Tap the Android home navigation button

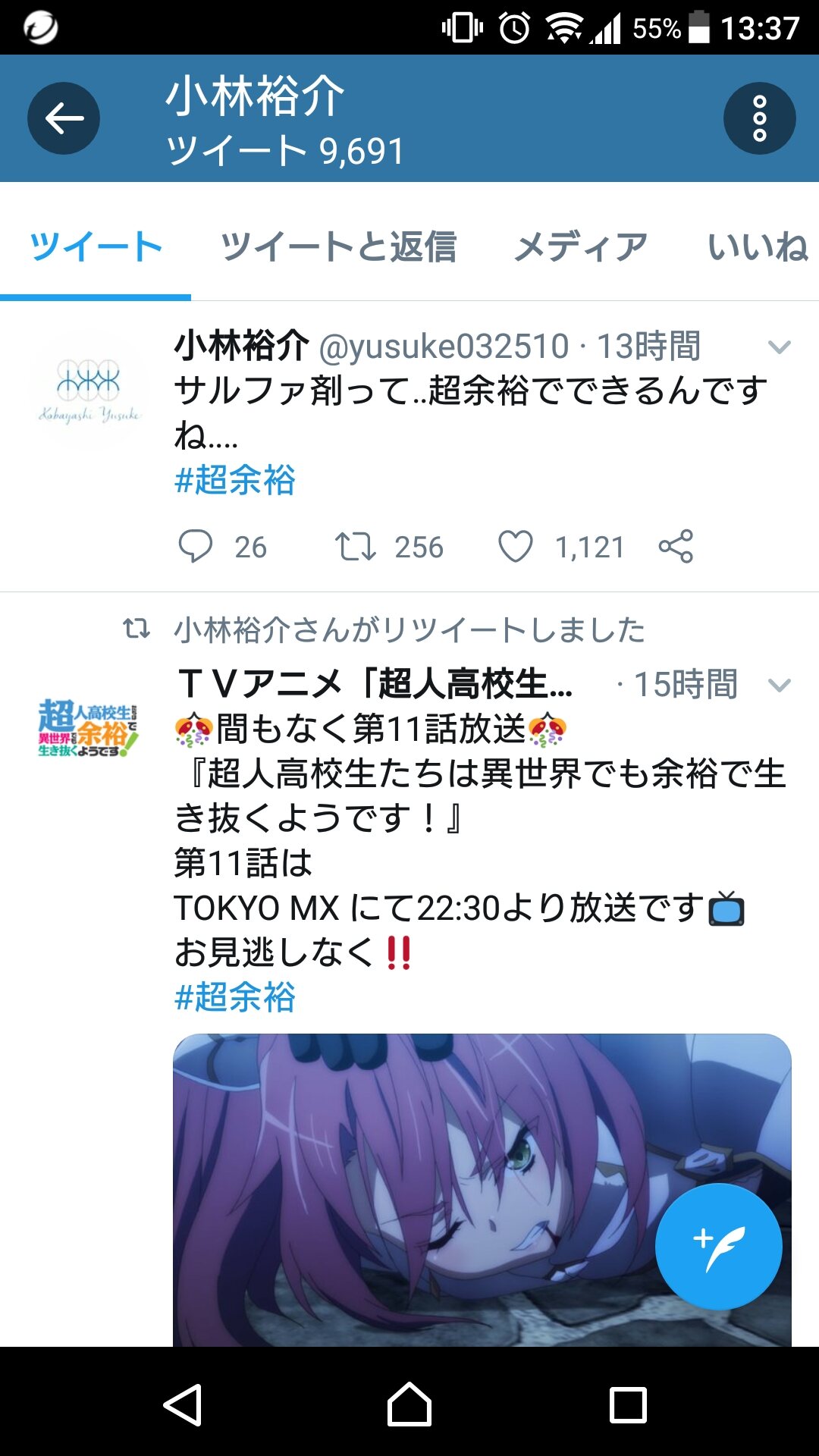click(x=409, y=1404)
